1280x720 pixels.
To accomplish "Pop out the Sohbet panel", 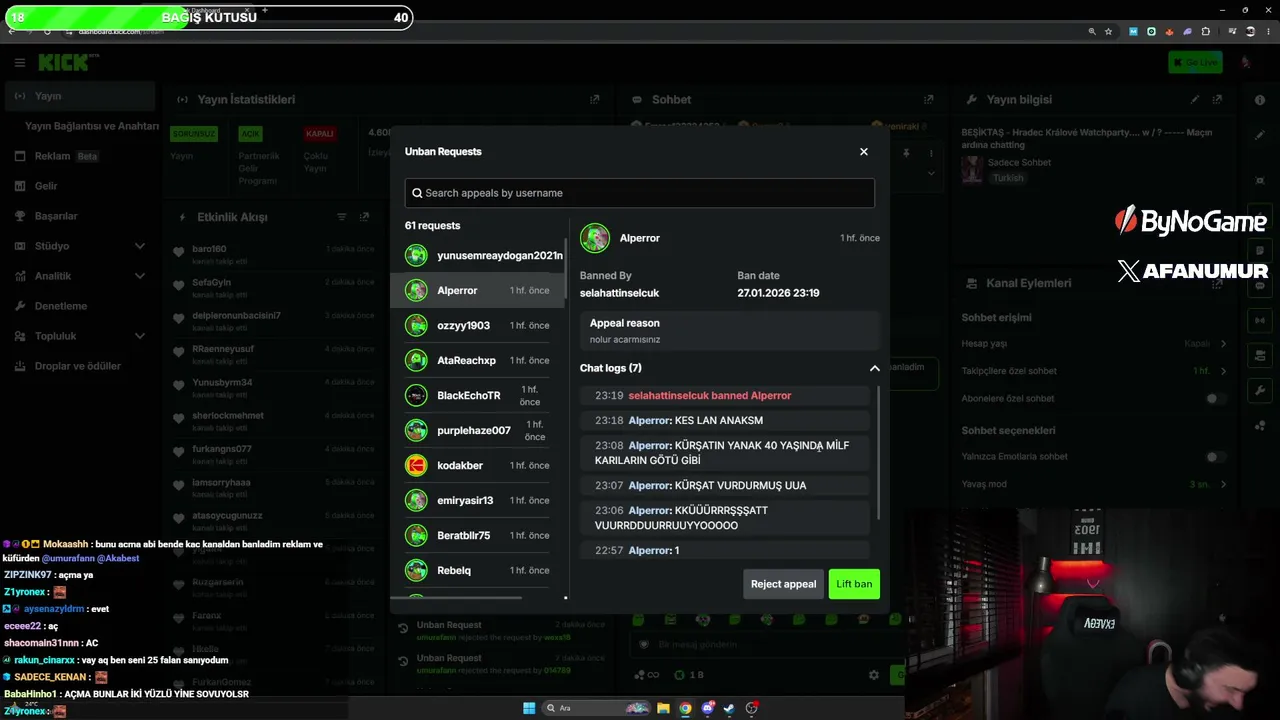I will [928, 99].
